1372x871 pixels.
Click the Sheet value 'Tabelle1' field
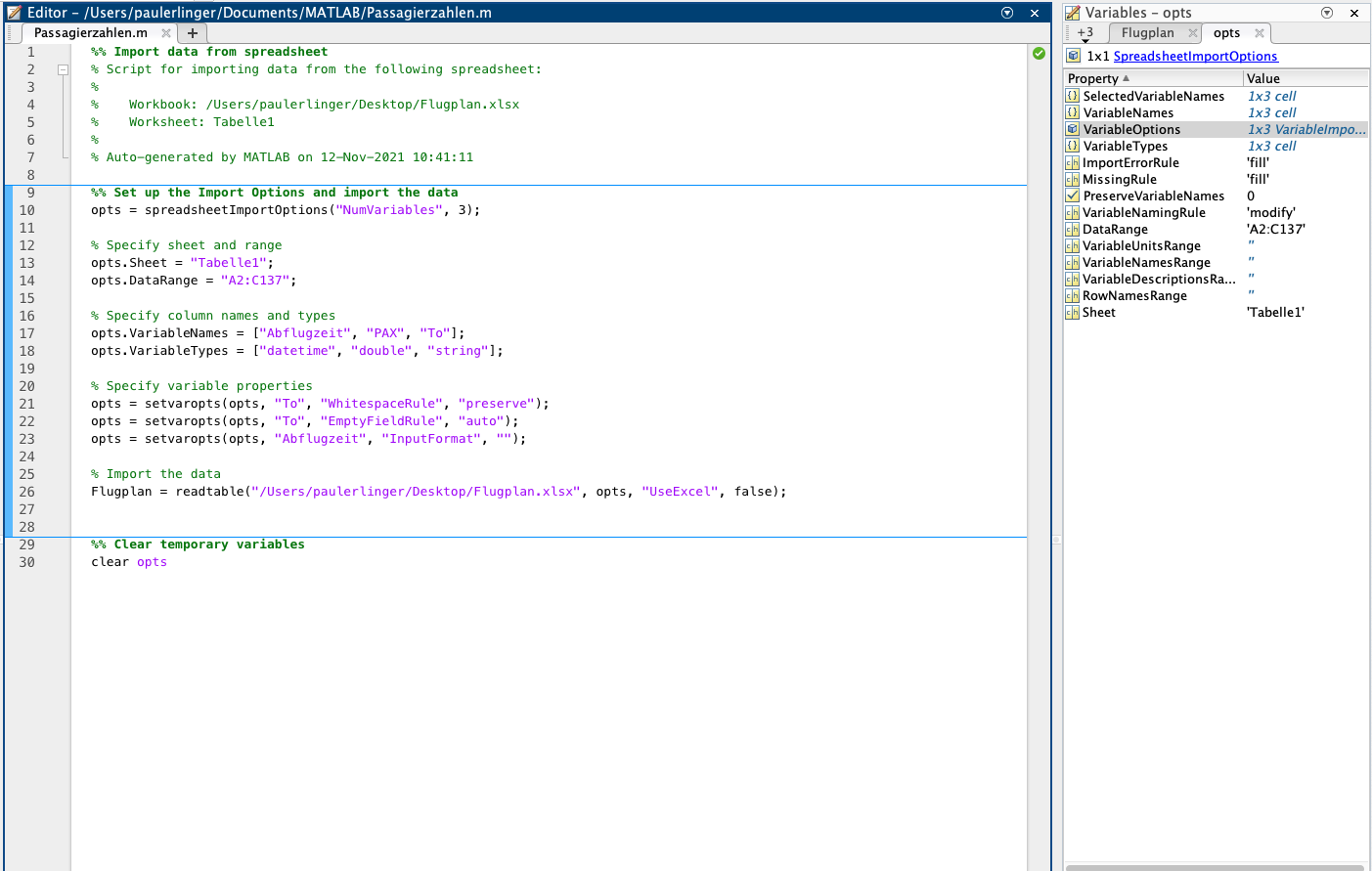click(1275, 313)
